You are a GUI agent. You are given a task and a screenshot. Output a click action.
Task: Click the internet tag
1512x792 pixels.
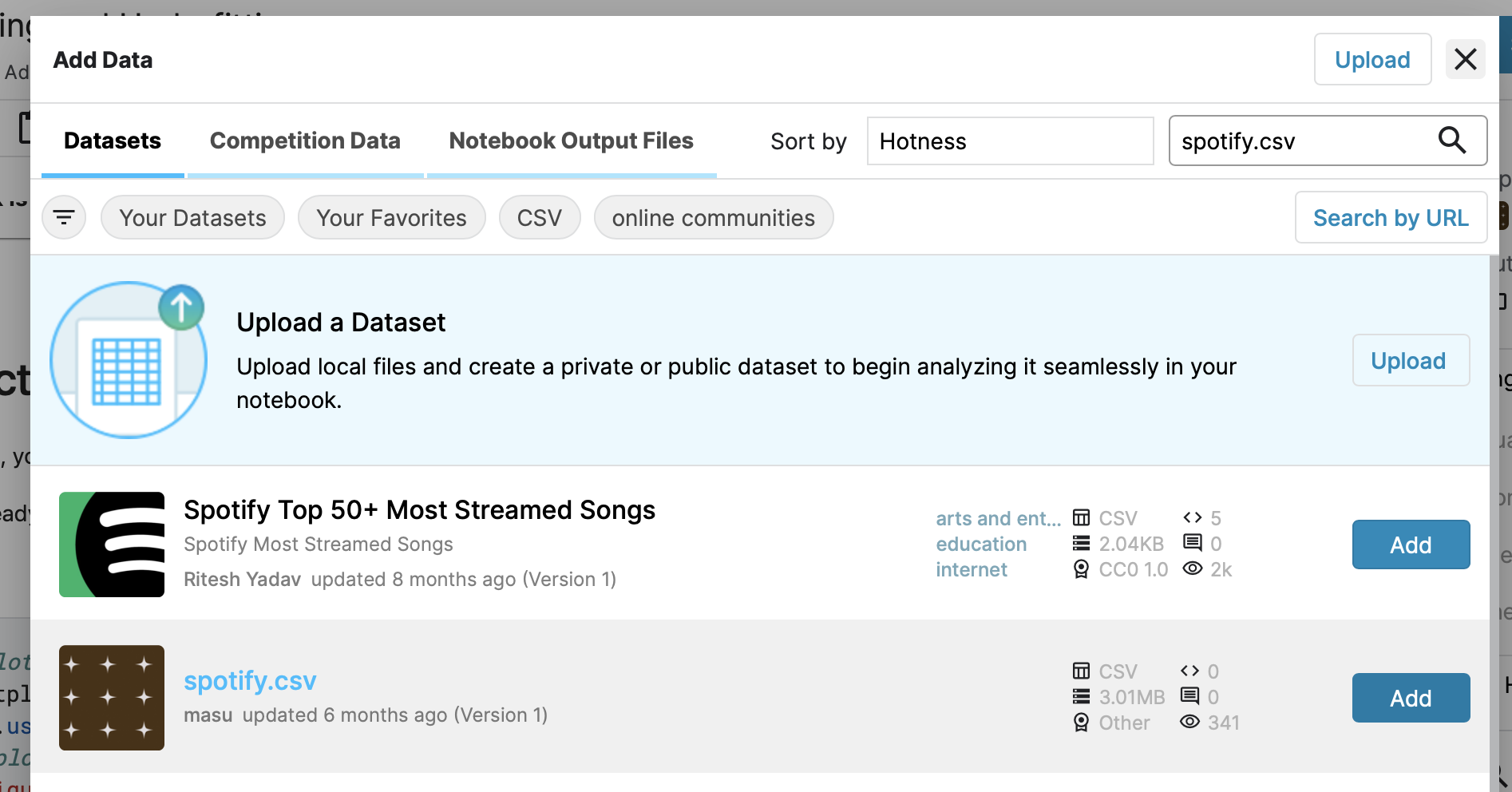pos(971,569)
